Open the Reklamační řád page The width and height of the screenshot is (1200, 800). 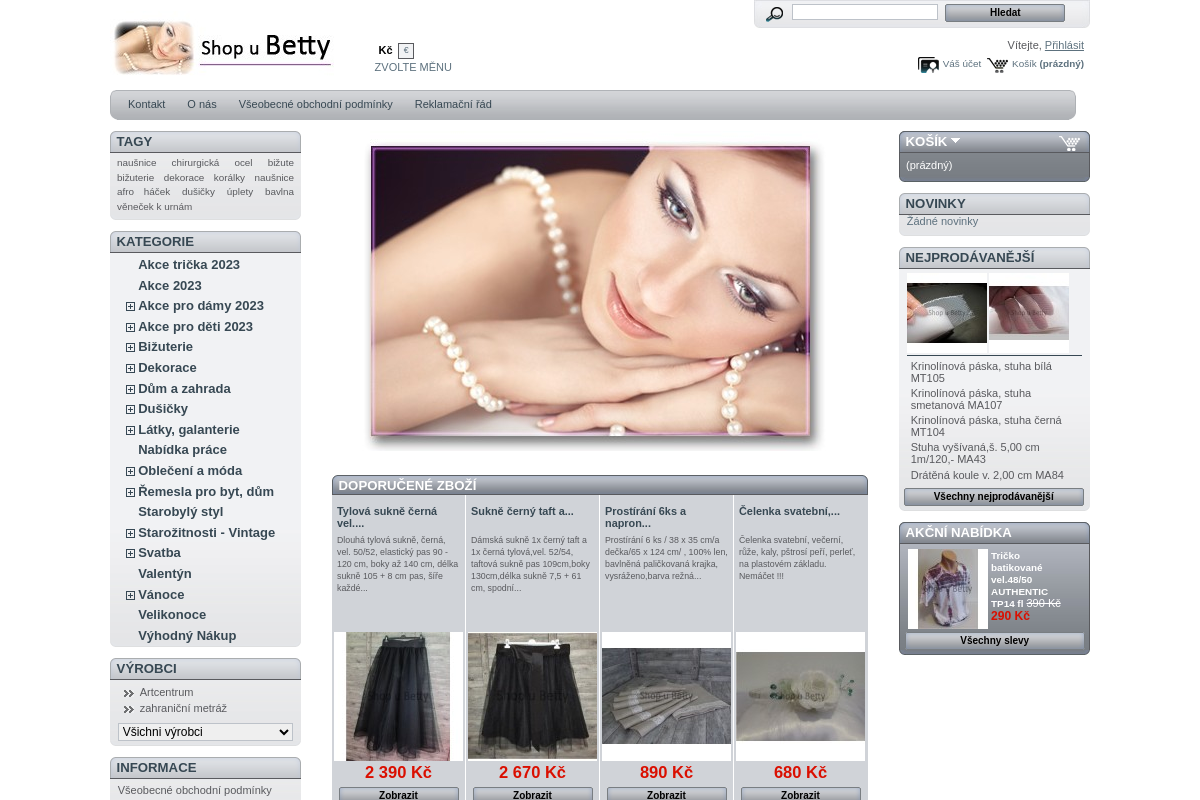(452, 104)
